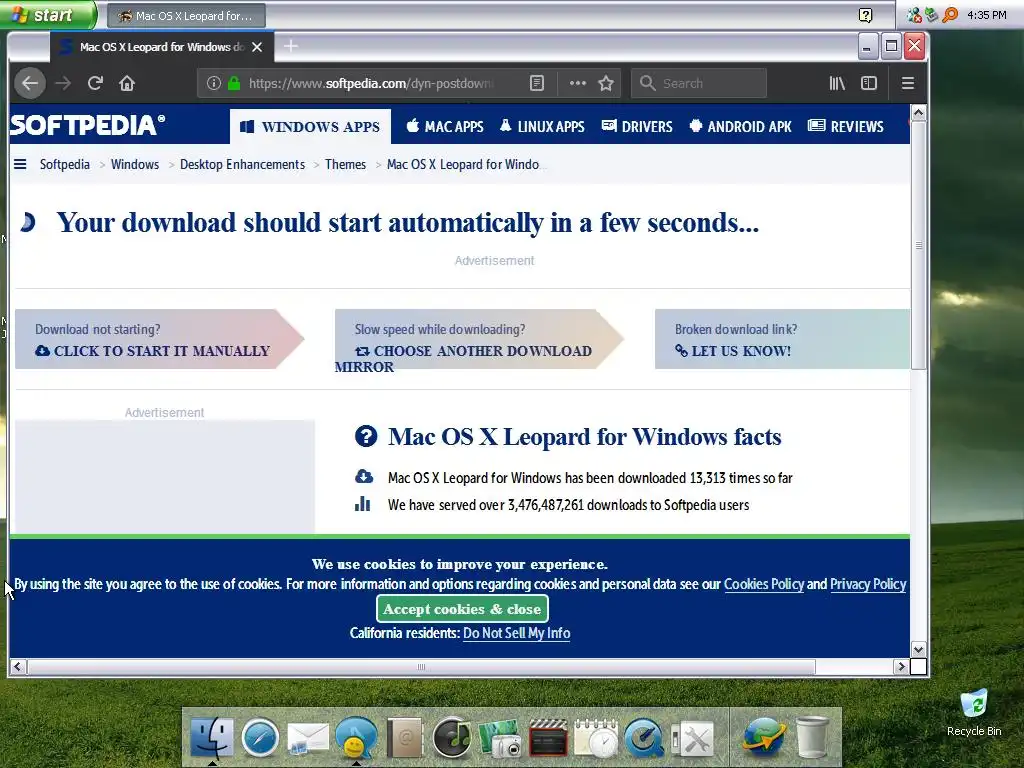Toggle reader view icon in address bar
The image size is (1024, 768).
[537, 83]
